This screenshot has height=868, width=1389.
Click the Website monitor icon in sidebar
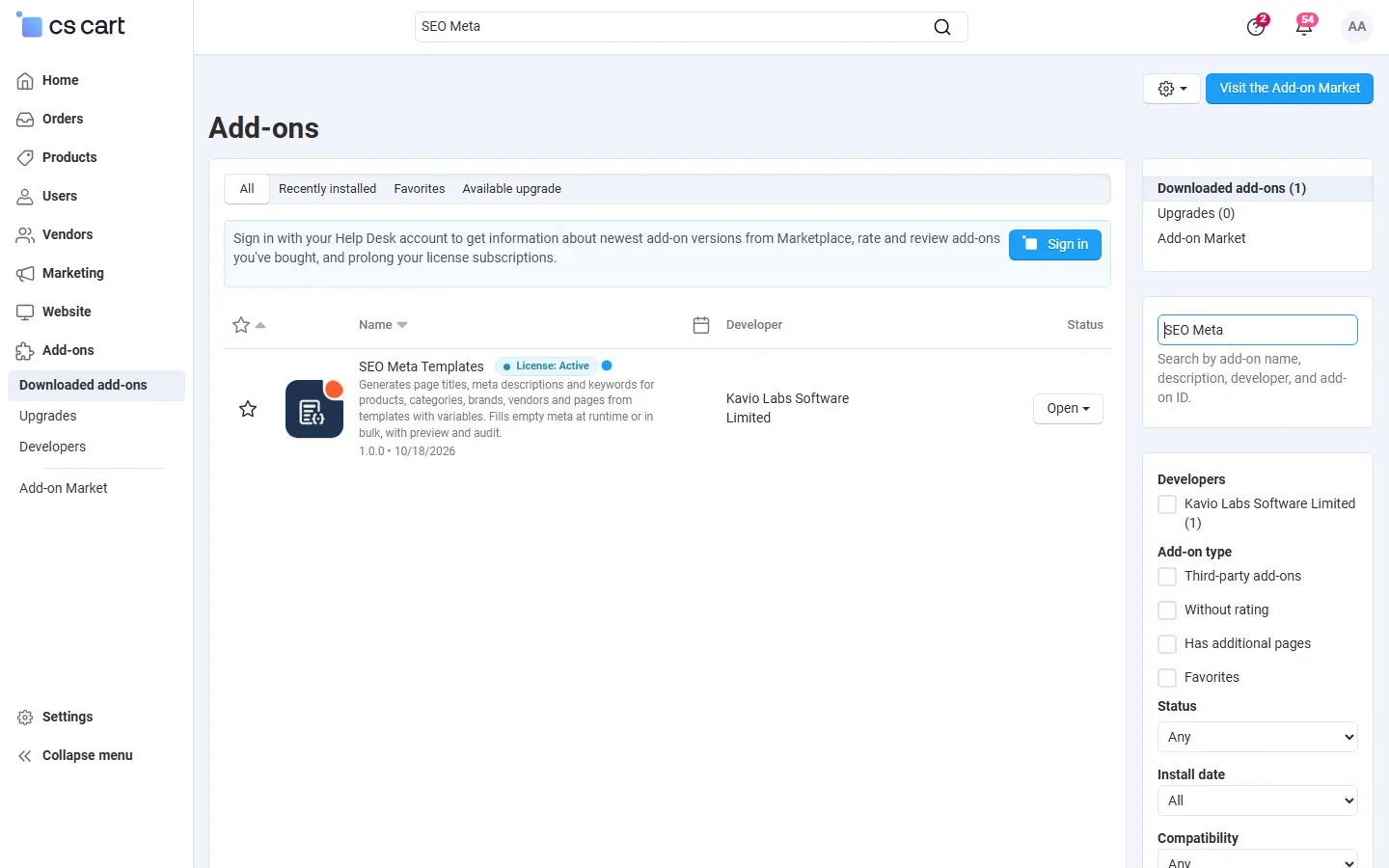(x=25, y=312)
